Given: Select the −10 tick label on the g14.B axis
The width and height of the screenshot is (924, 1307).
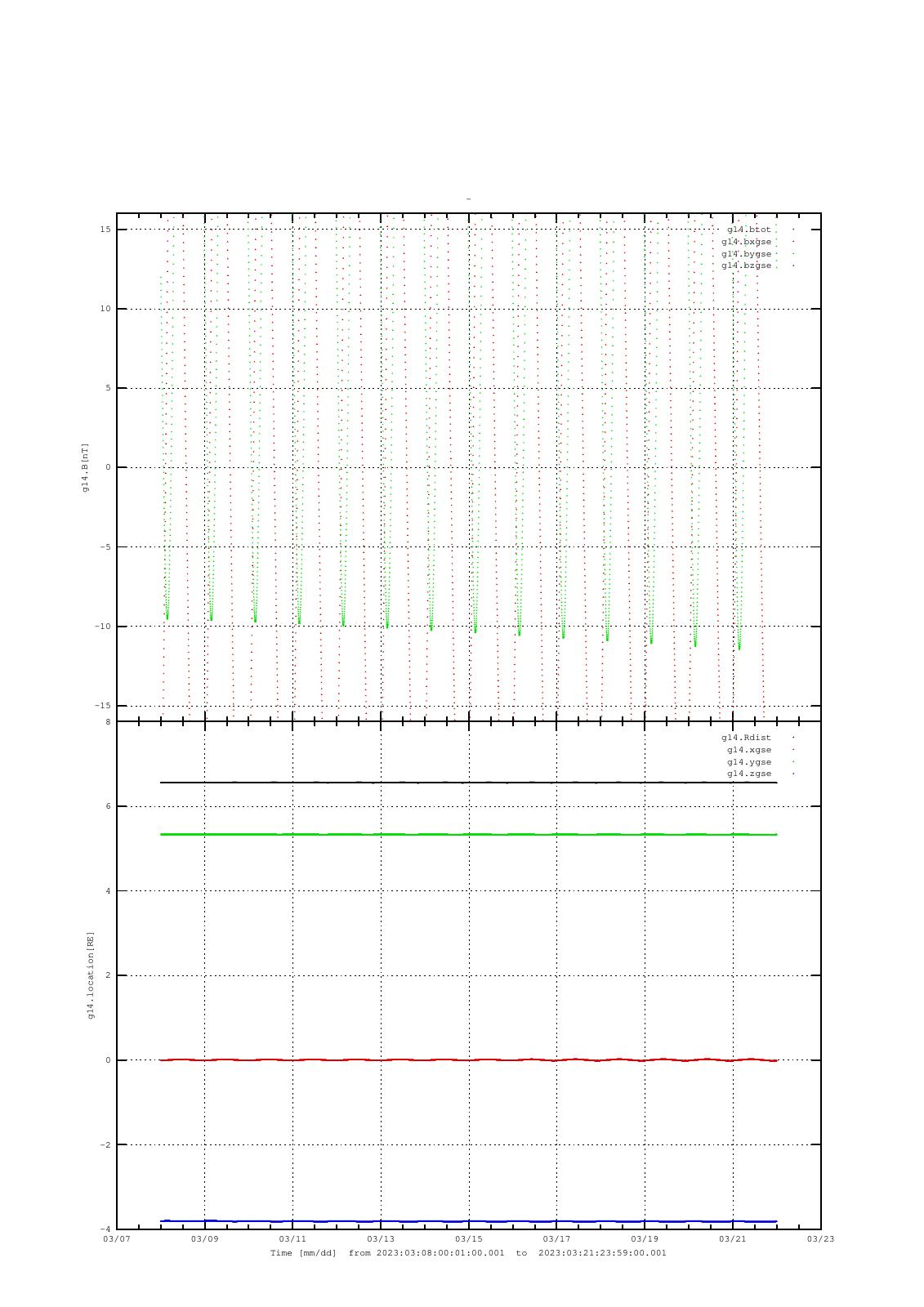Looking at the screenshot, I should click(x=102, y=627).
